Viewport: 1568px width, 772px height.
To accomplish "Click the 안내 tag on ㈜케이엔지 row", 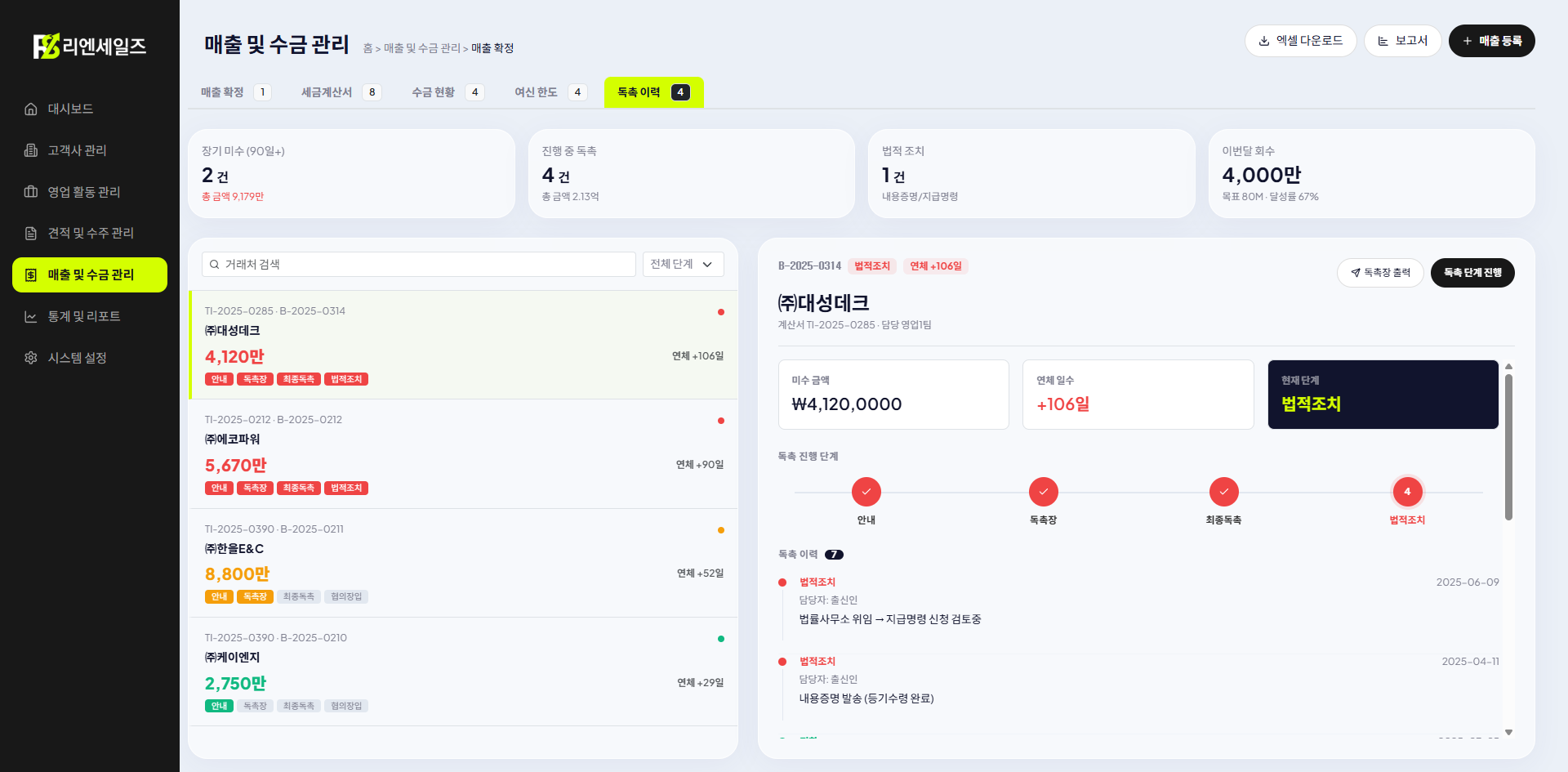I will [x=219, y=706].
